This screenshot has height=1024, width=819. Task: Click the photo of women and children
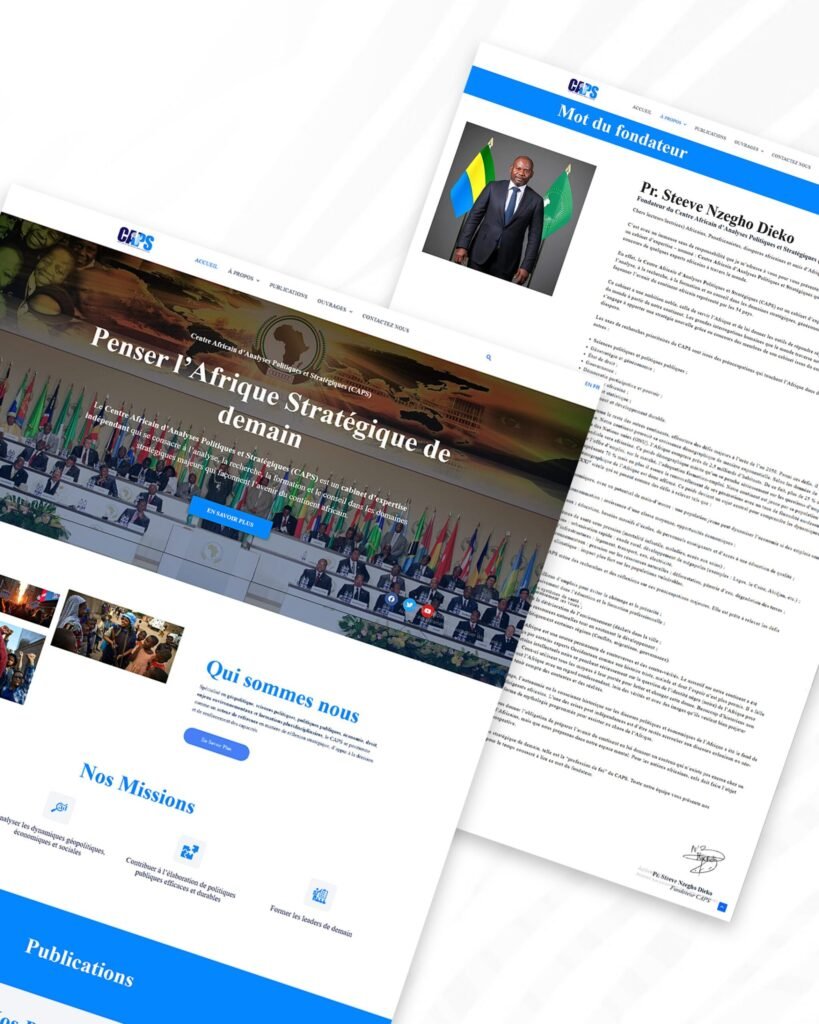click(x=118, y=637)
